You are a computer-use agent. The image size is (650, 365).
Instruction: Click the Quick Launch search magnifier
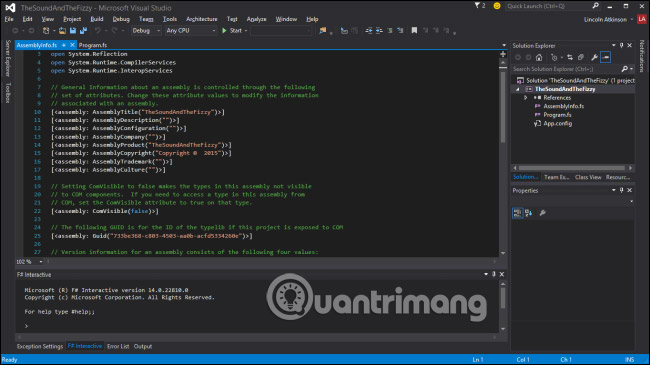[x=596, y=6]
